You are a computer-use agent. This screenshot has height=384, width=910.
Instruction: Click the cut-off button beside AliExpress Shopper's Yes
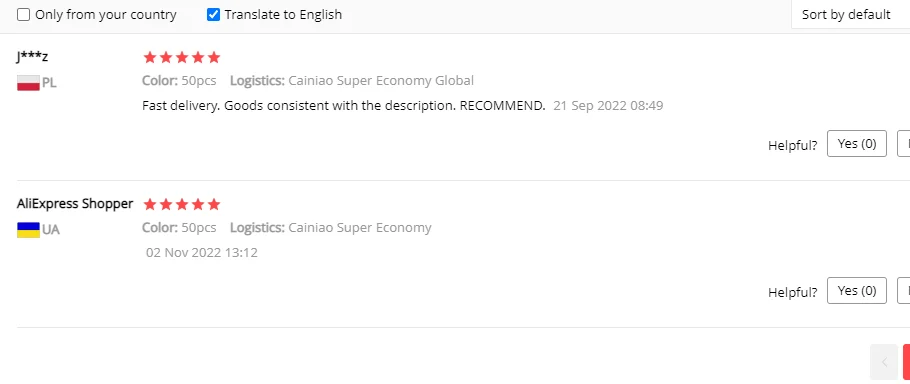coord(904,291)
